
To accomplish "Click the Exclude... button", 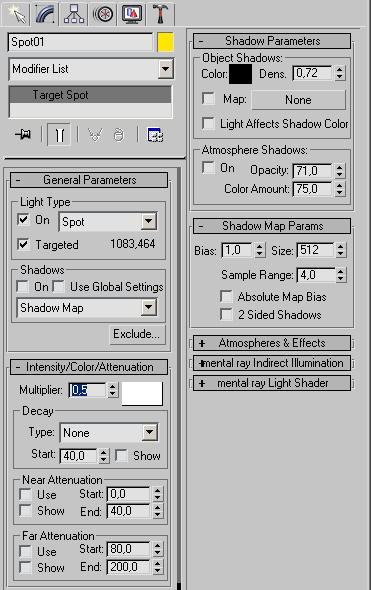I will 137,334.
